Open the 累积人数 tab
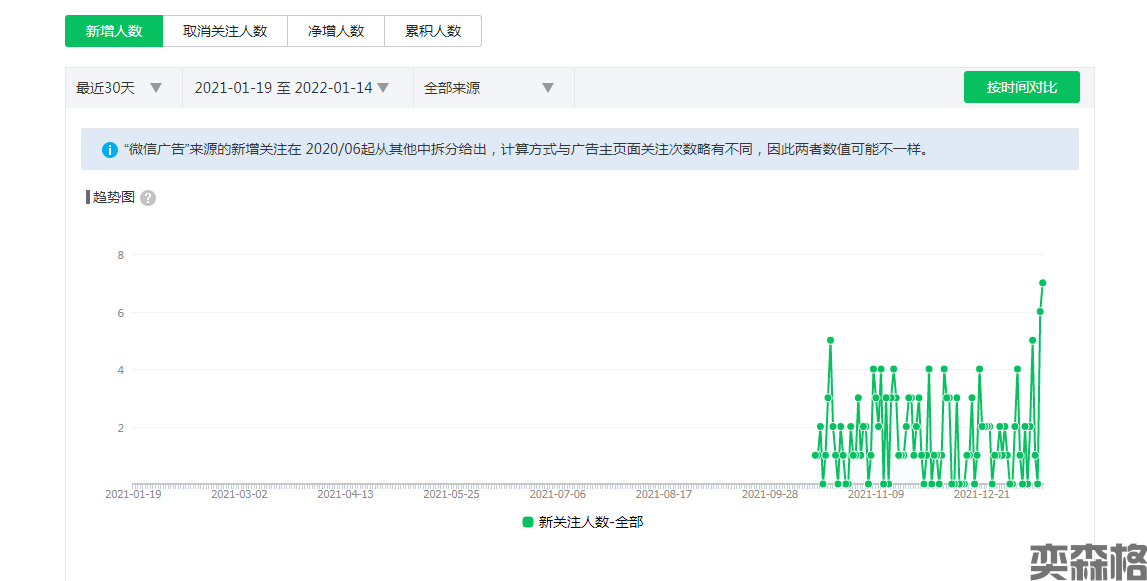 pyautogui.click(x=433, y=31)
